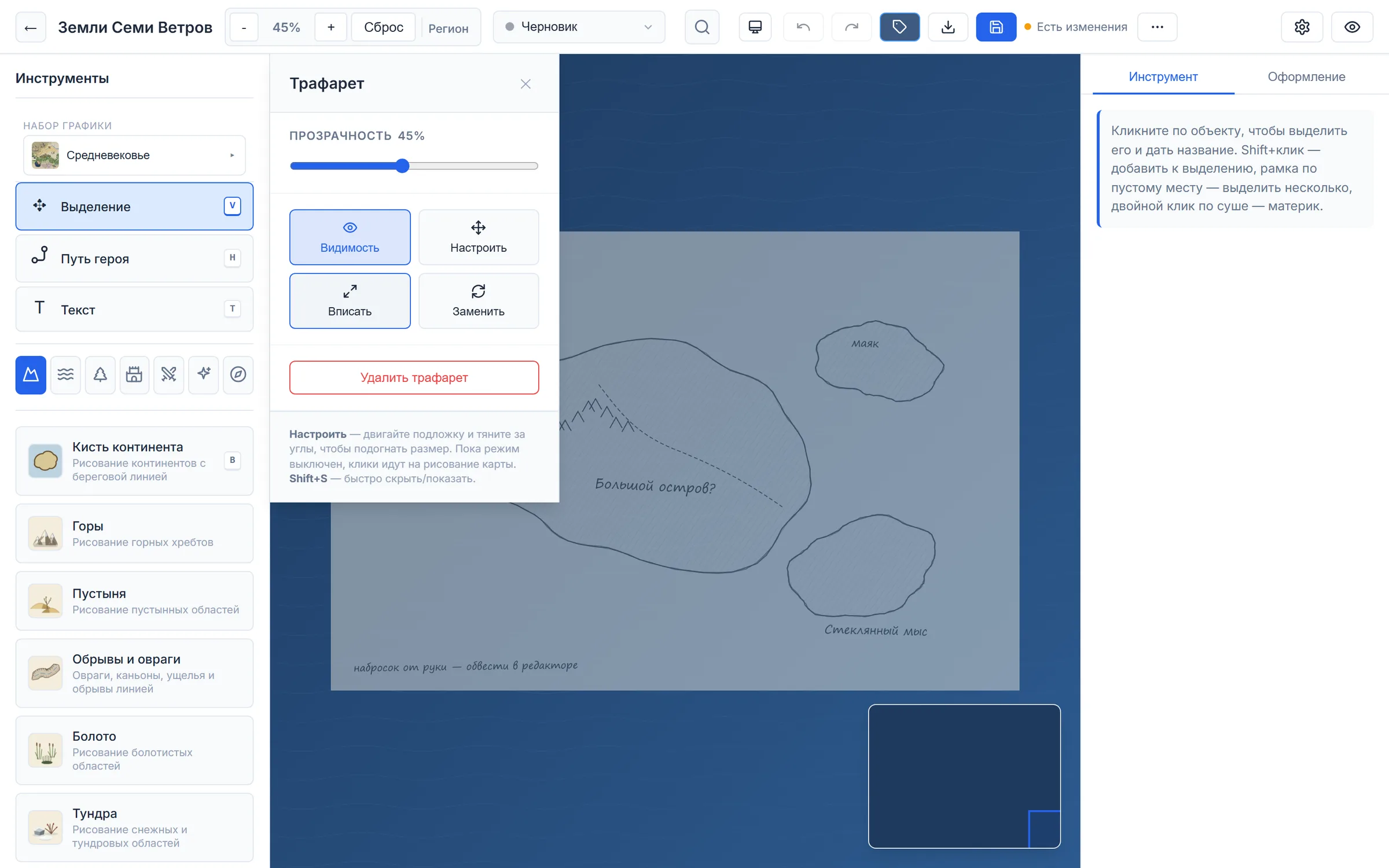Toggle stencil Видимость button
Image resolution: width=1389 pixels, height=868 pixels.
350,237
